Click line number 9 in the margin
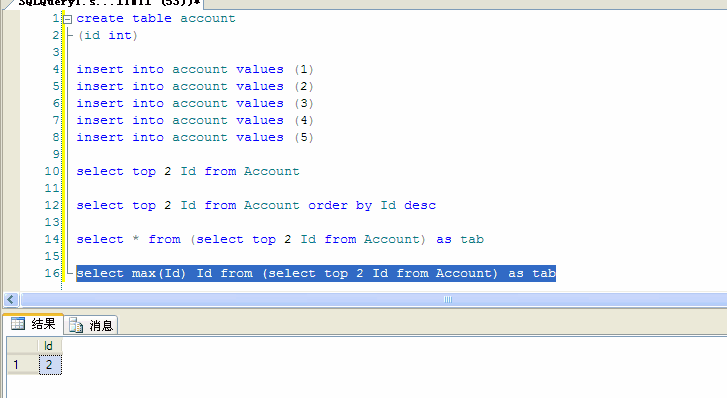The image size is (727, 398). click(56, 154)
